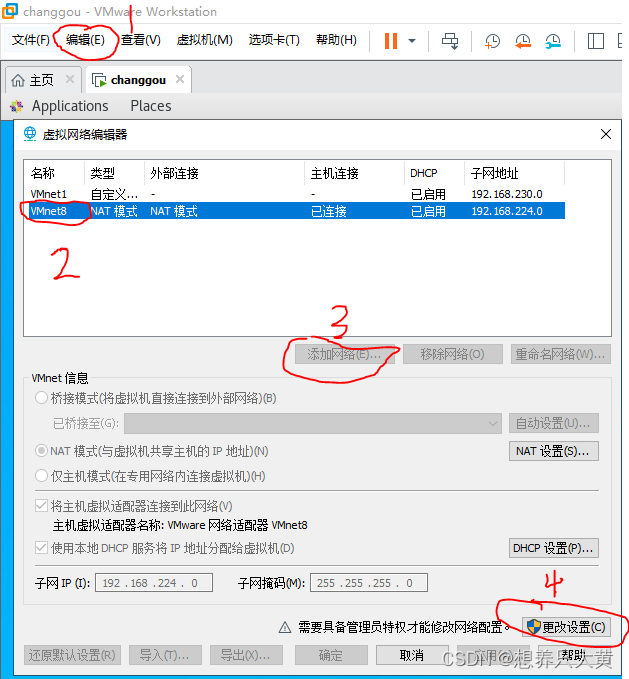Viewport: 629px width, 679px height.
Task: Select the VMnet8 network row
Action: [x=294, y=211]
